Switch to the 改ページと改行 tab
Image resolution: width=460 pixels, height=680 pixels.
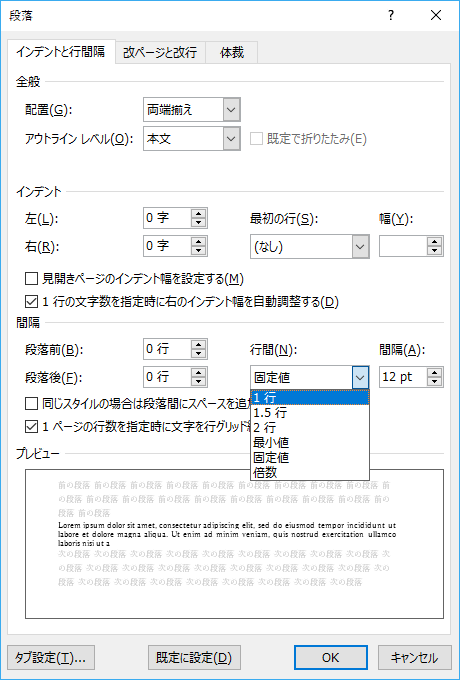(x=160, y=52)
